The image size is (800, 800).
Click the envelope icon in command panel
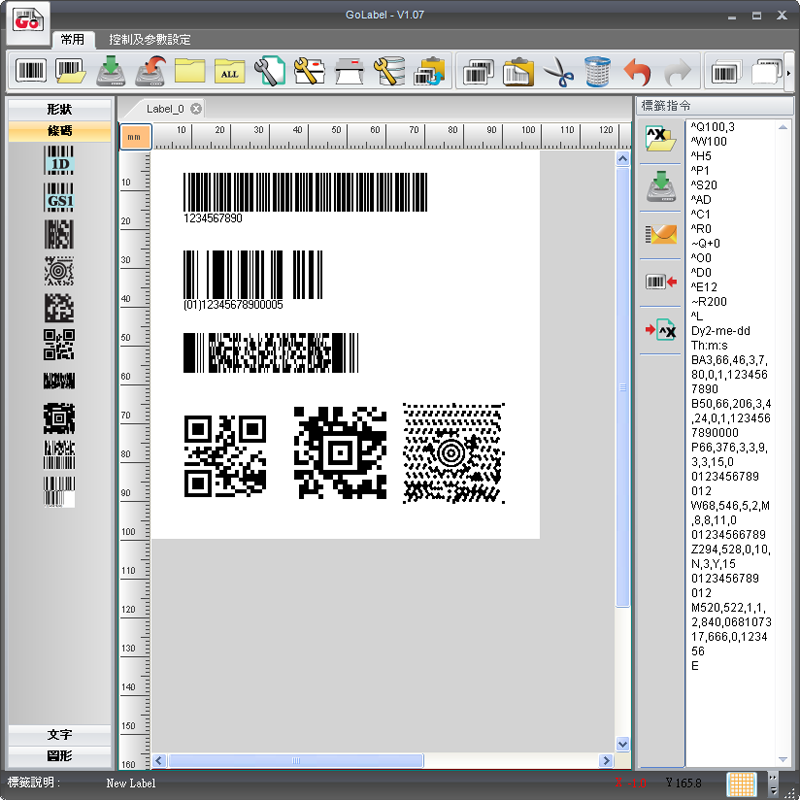[x=660, y=235]
